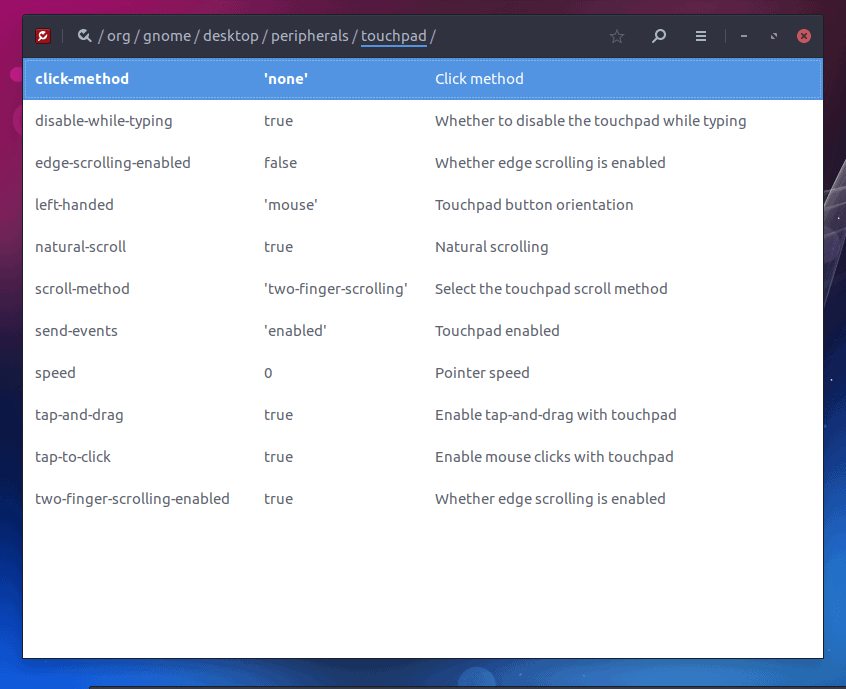
Task: Click the true value of tap-and-drag
Action: (278, 415)
